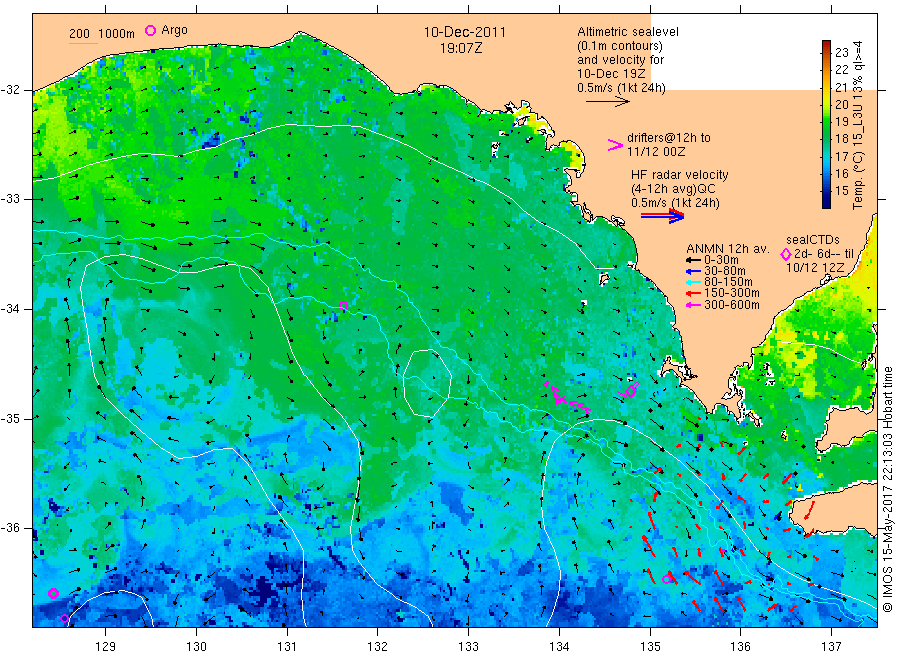This screenshot has height=660, width=900.
Task: Click the magenta 300-600m ANMN arrow
Action: [x=693, y=305]
